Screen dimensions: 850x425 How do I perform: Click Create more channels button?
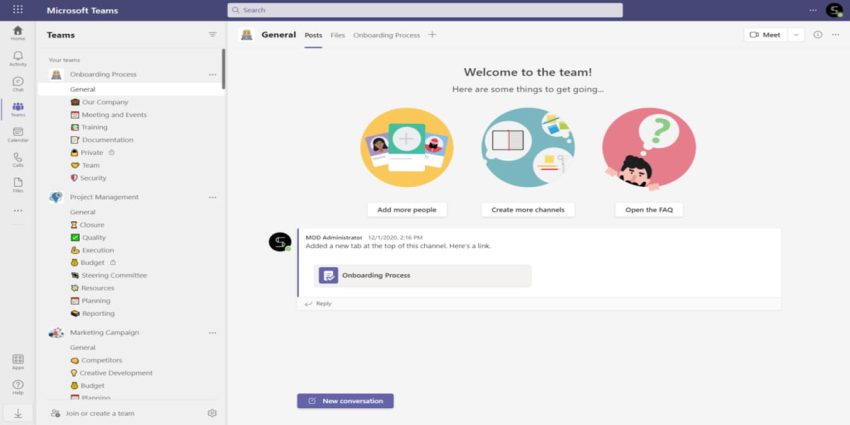pyautogui.click(x=527, y=210)
